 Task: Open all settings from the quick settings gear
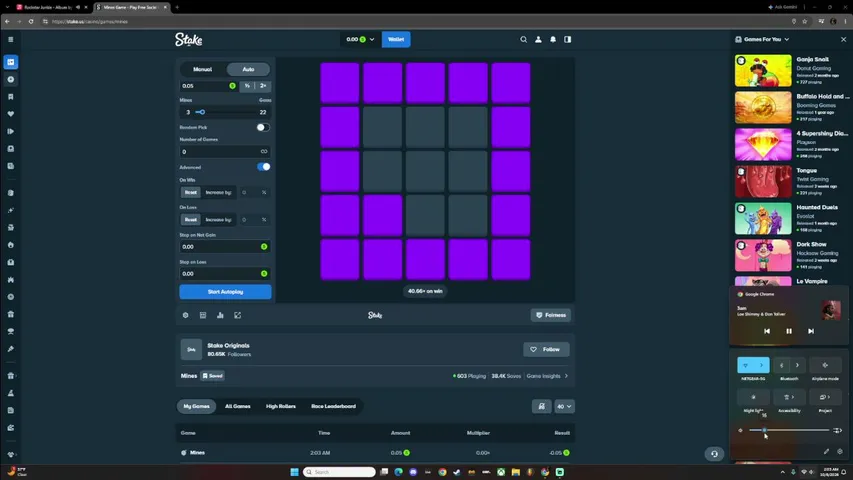point(839,451)
